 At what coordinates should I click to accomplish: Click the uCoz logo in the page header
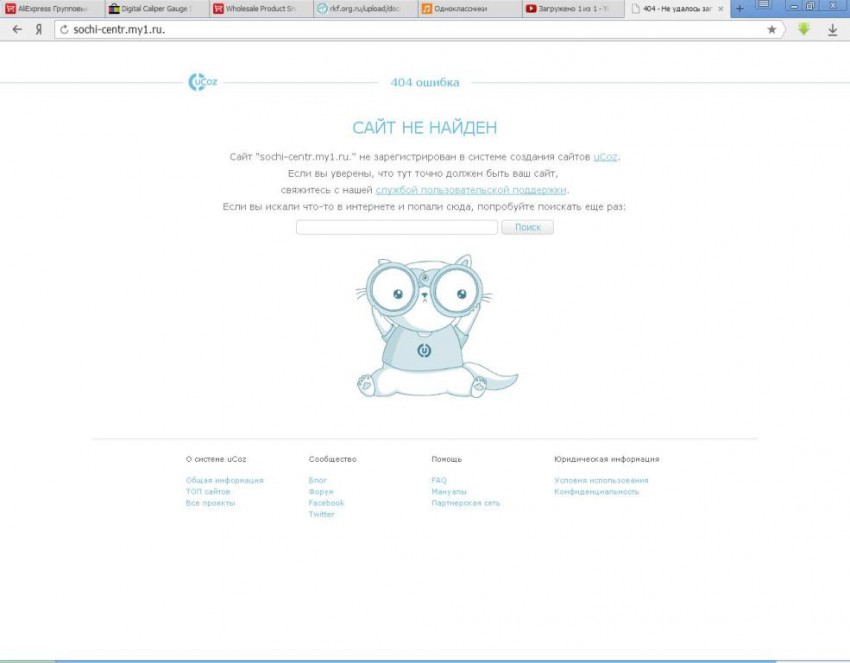pos(203,82)
